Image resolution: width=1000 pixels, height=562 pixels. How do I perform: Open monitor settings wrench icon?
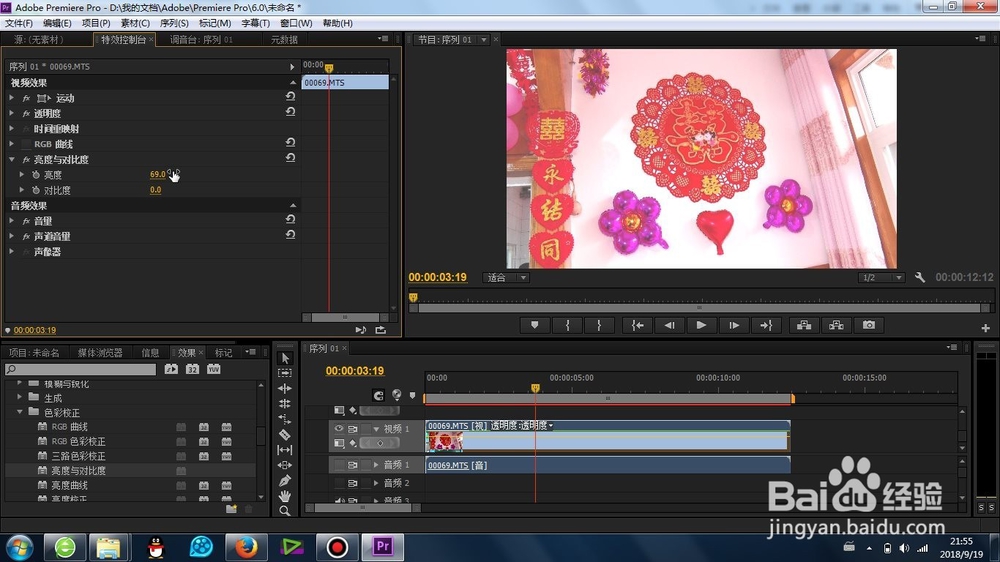tap(920, 277)
